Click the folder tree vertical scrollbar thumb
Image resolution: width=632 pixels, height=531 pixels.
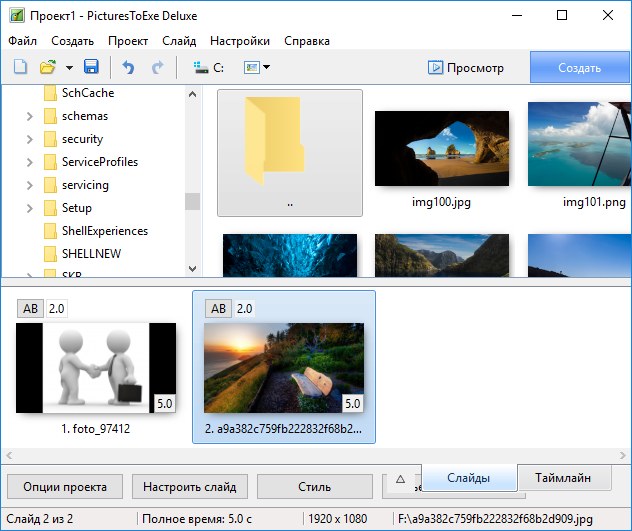point(192,201)
